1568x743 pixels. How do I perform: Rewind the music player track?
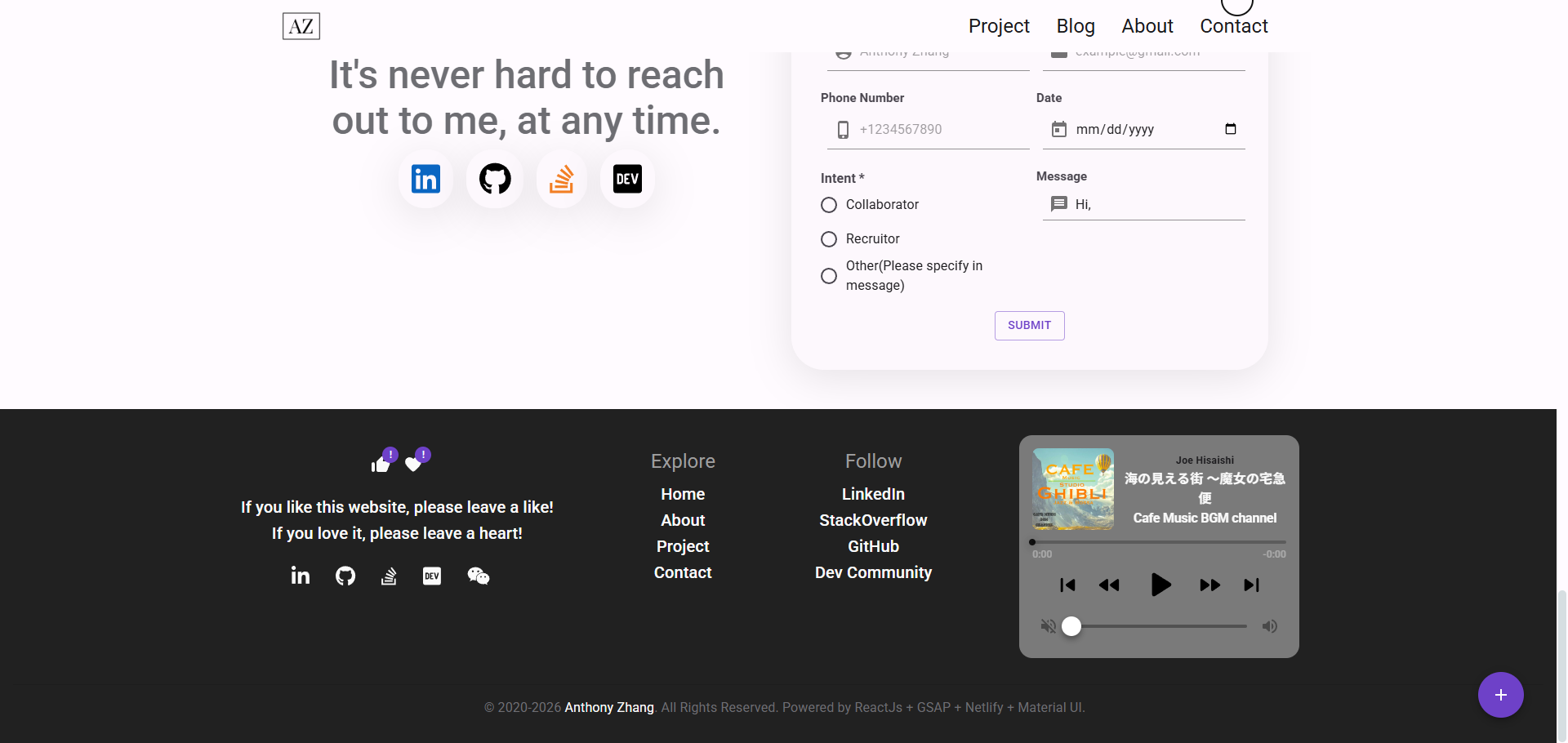tap(1109, 585)
